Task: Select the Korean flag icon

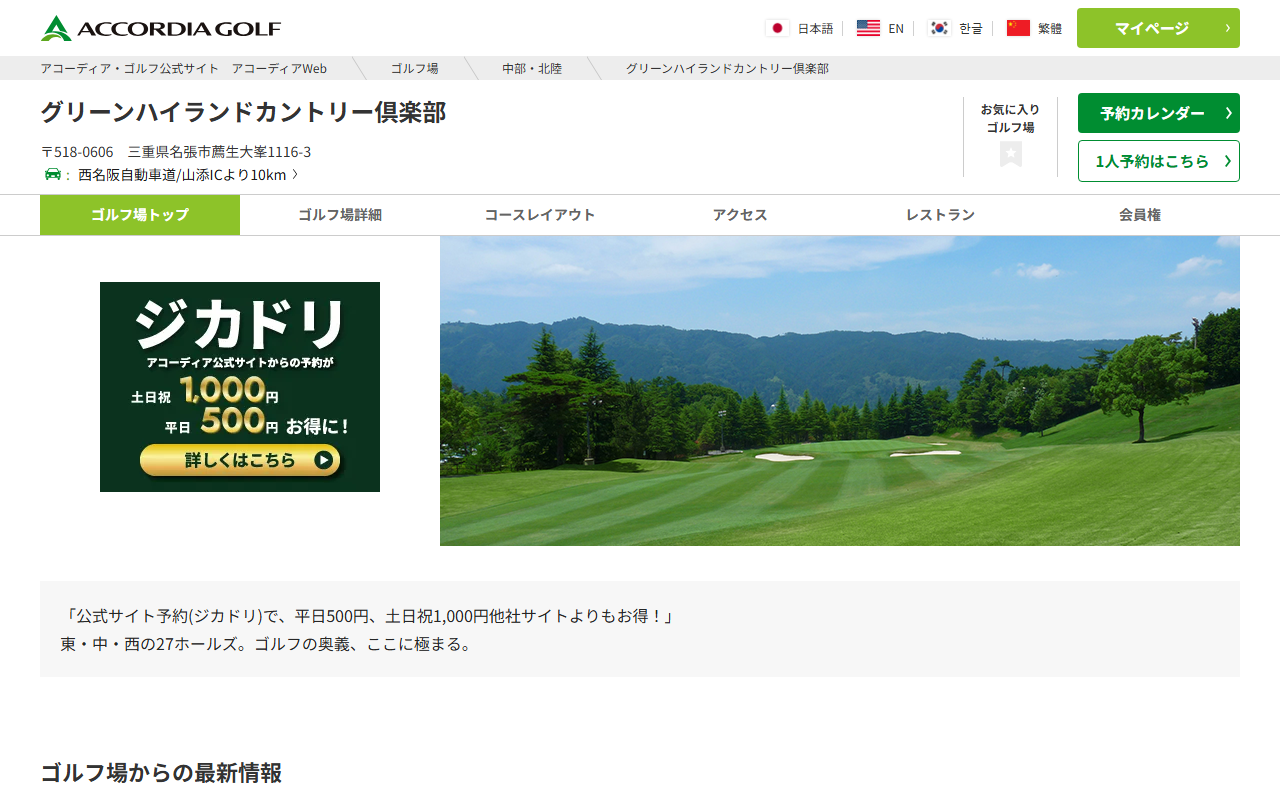Action: click(938, 28)
